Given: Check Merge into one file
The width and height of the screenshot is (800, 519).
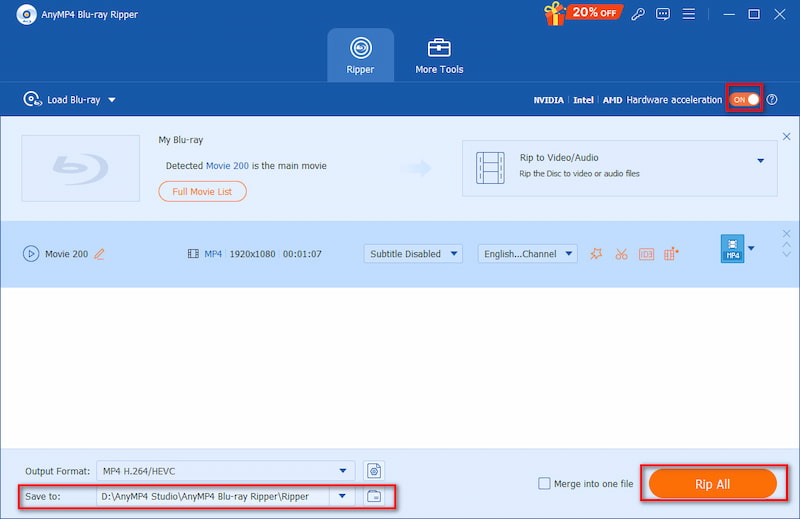Looking at the screenshot, I should (x=545, y=484).
